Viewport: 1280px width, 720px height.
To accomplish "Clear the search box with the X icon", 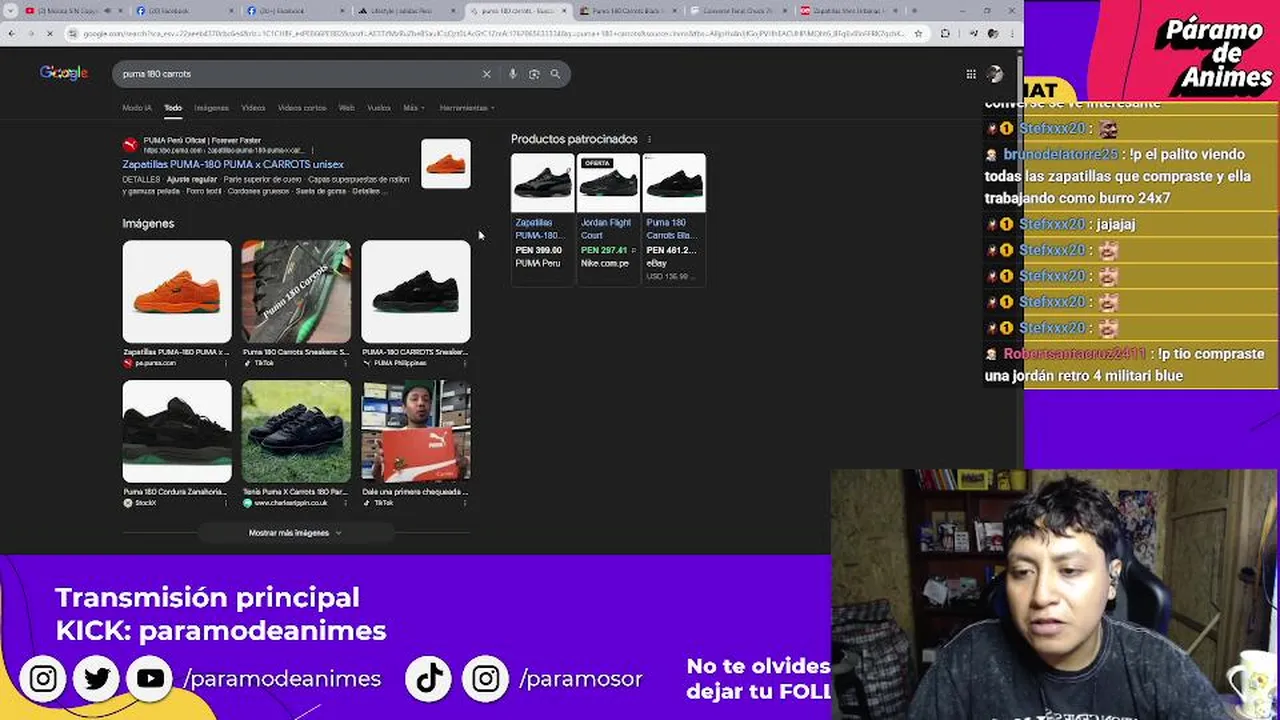I will coord(487,74).
